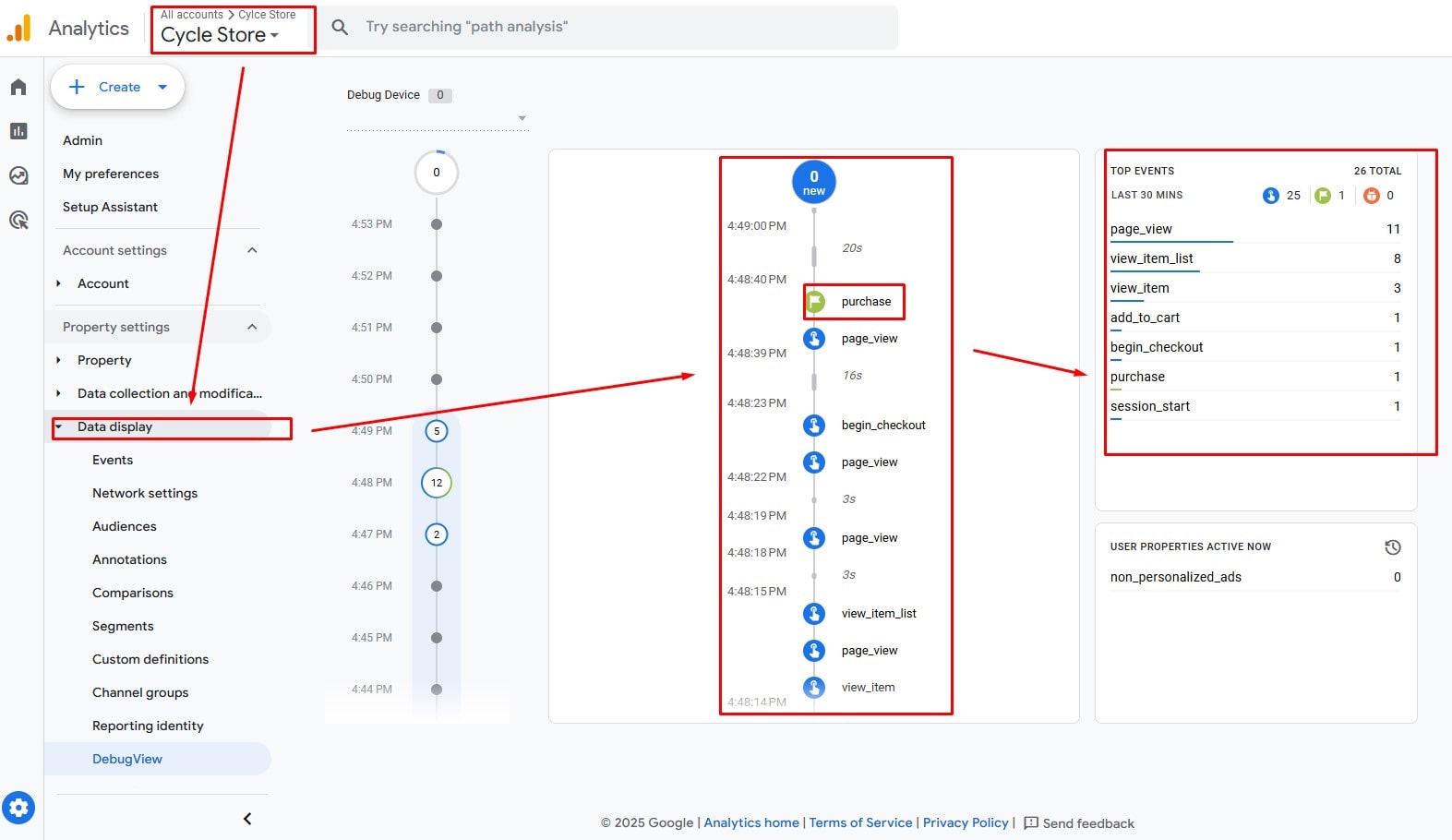
Task: Click the user properties history icon
Action: 1392,547
